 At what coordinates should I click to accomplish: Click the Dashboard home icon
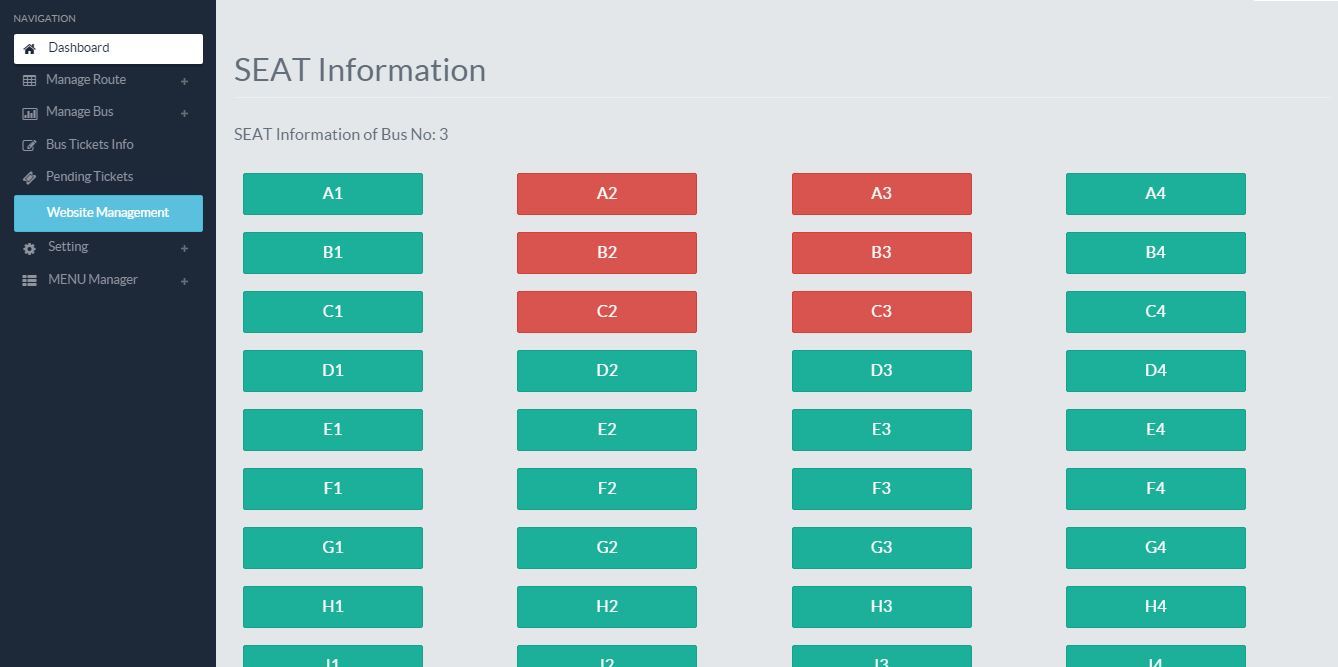click(30, 48)
